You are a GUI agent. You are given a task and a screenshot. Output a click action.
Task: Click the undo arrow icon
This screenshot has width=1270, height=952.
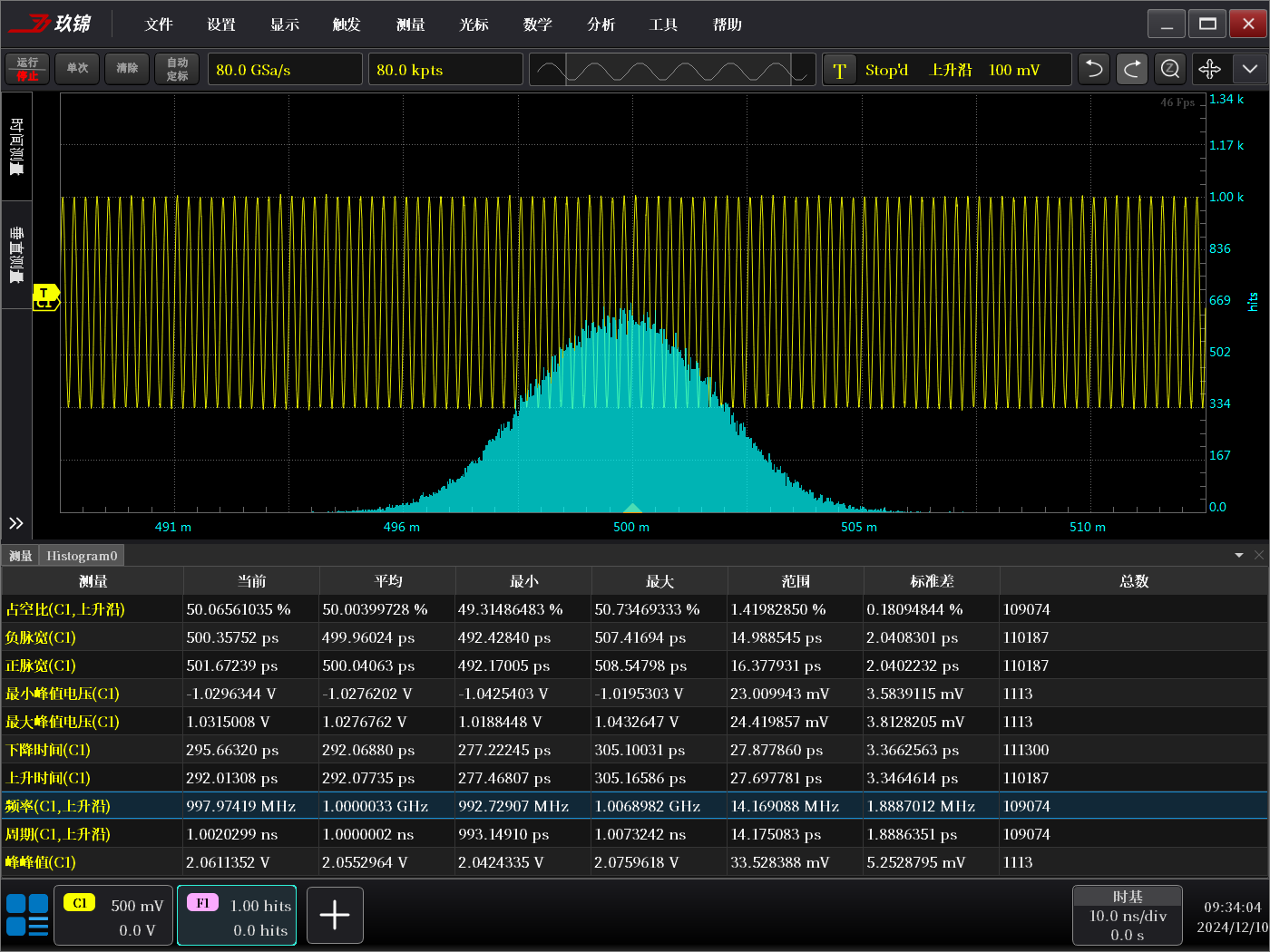(x=1094, y=69)
